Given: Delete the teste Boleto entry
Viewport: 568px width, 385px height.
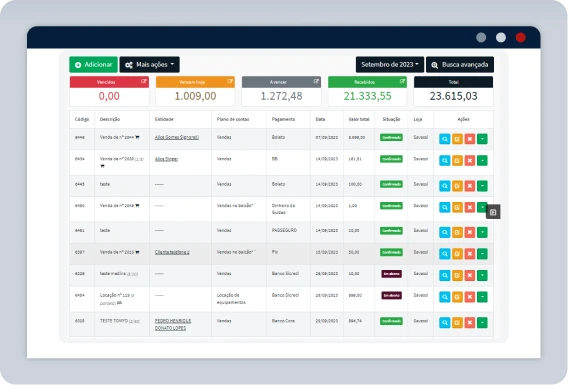Looking at the screenshot, I should [x=469, y=186].
